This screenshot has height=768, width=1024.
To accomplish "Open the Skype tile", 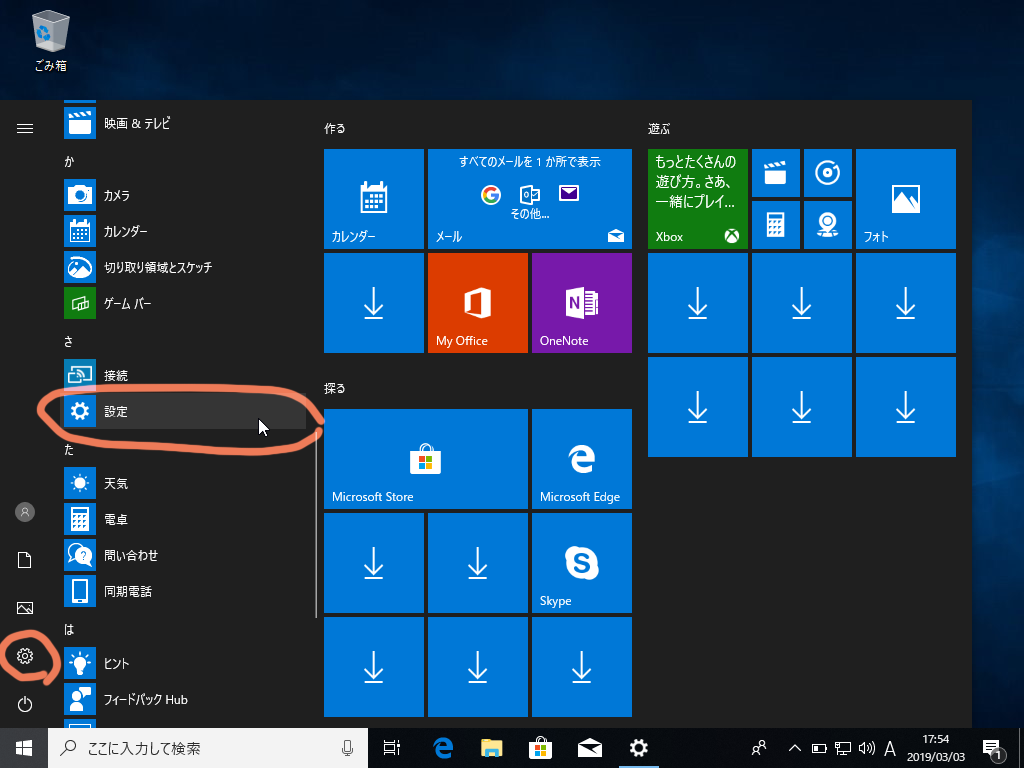I will [581, 562].
